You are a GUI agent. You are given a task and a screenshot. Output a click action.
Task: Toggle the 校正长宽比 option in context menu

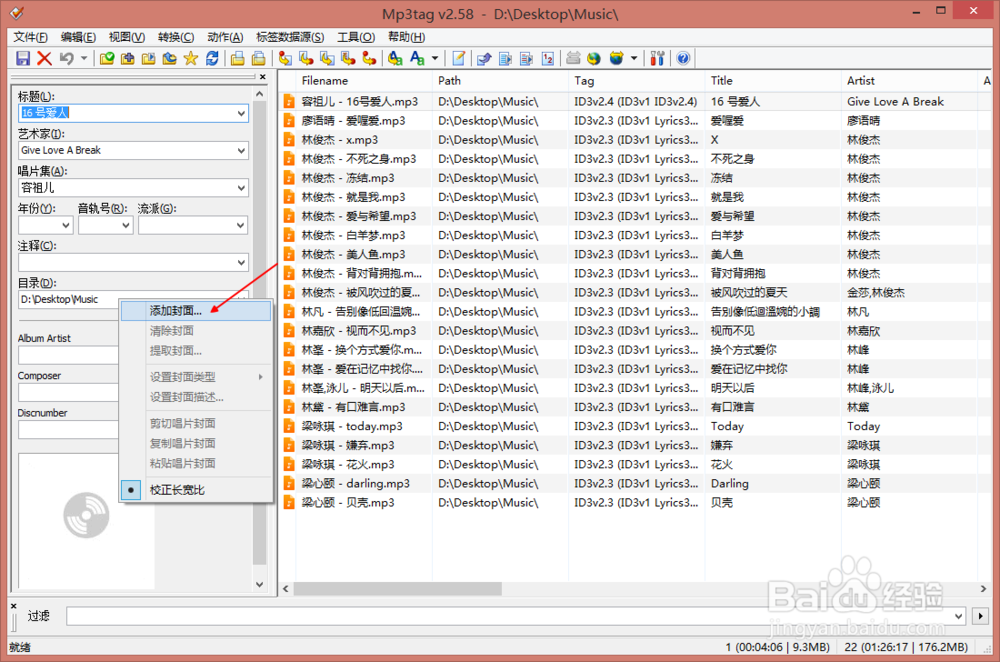click(196, 490)
